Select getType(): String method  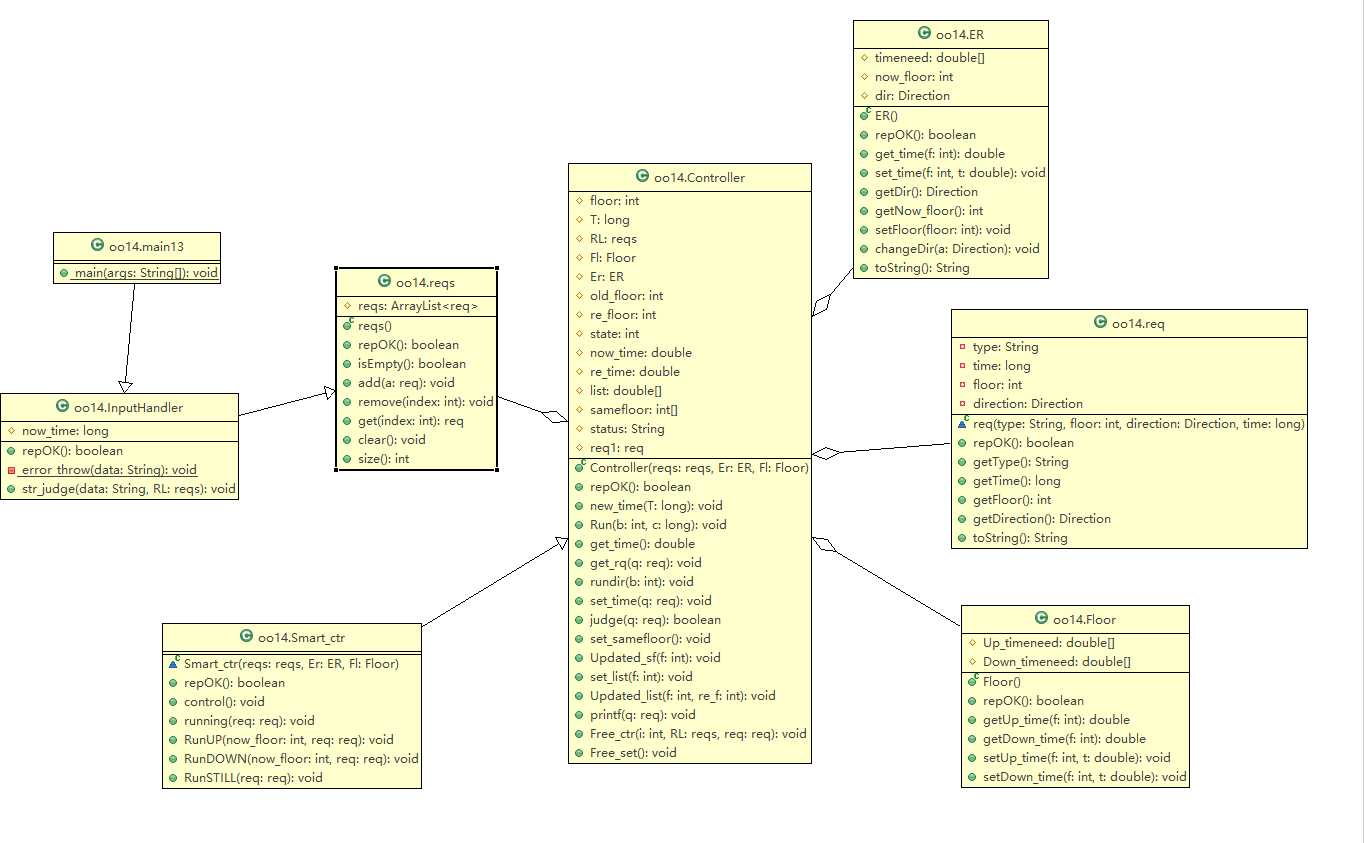pos(1020,462)
